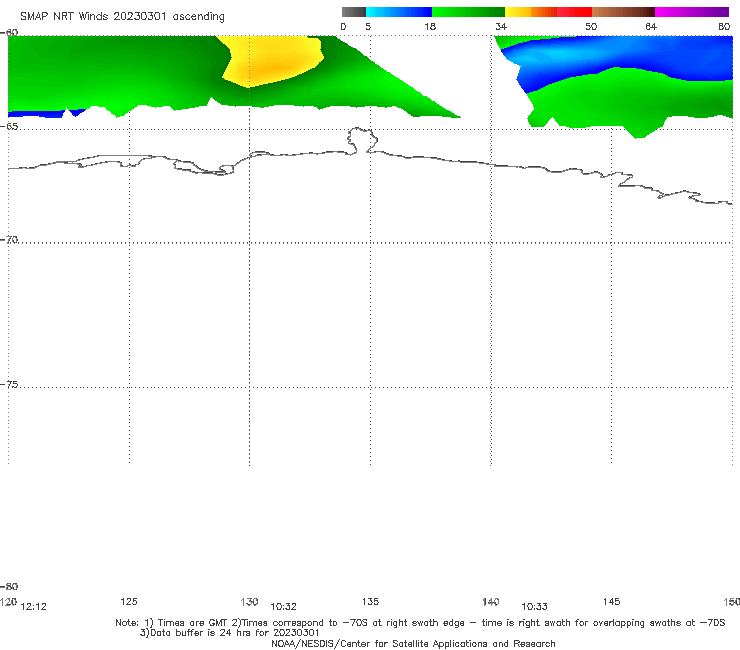This screenshot has width=740, height=650.
Task: Click the note line 'Times are GMT'
Action: [193, 623]
